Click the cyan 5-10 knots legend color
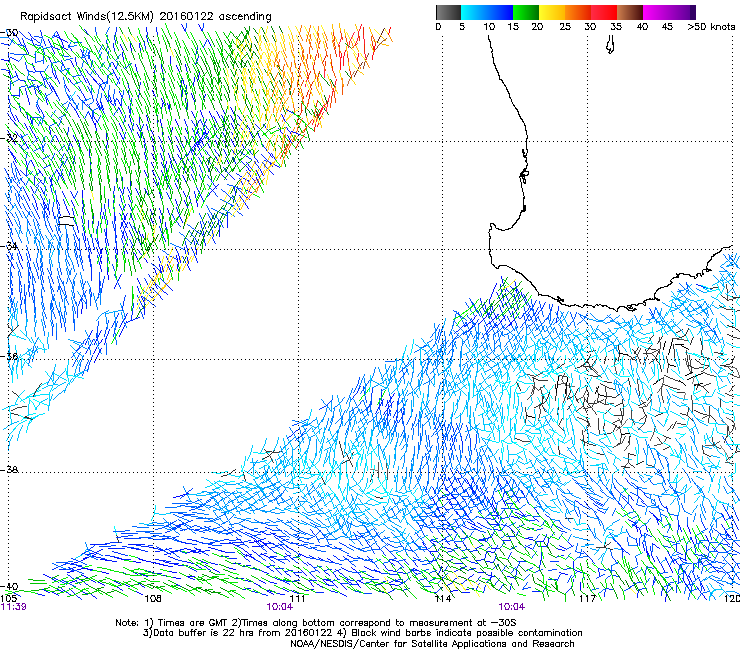The image size is (740, 650). point(474,12)
